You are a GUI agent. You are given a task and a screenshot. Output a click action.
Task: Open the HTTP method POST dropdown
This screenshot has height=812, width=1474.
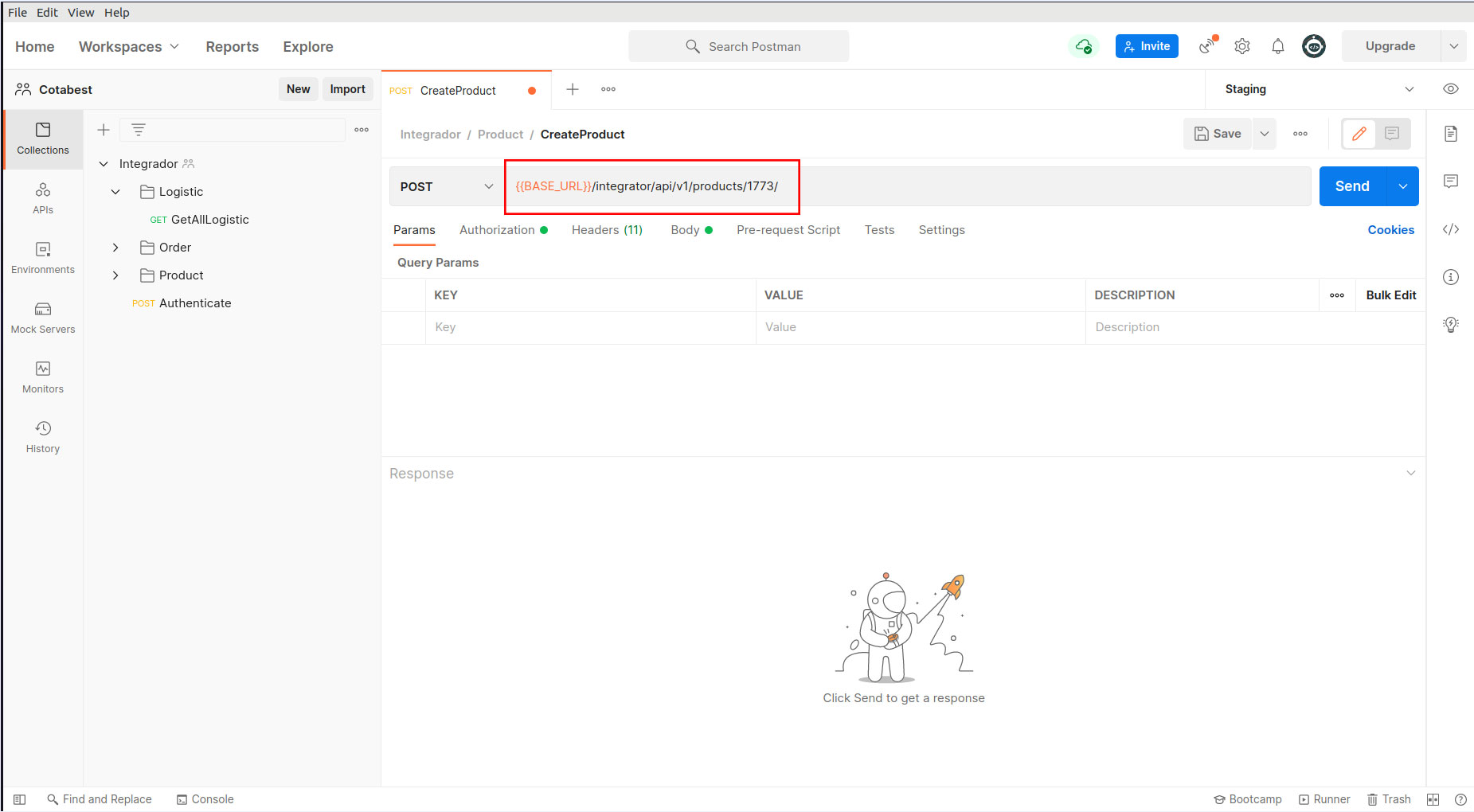(446, 186)
